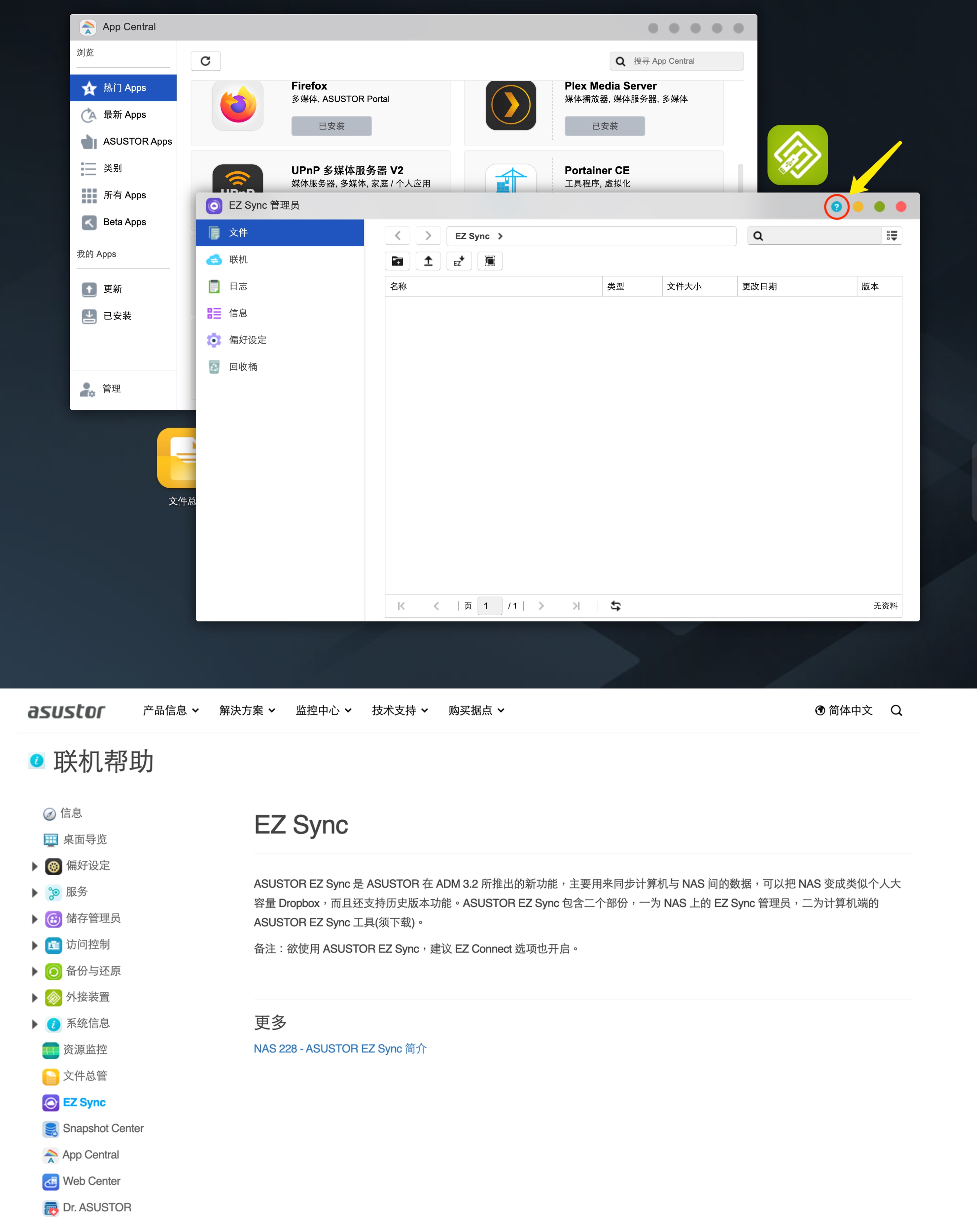Viewport: 977px width, 1232px height.
Task: Click the refresh icon in App Central
Action: click(206, 61)
